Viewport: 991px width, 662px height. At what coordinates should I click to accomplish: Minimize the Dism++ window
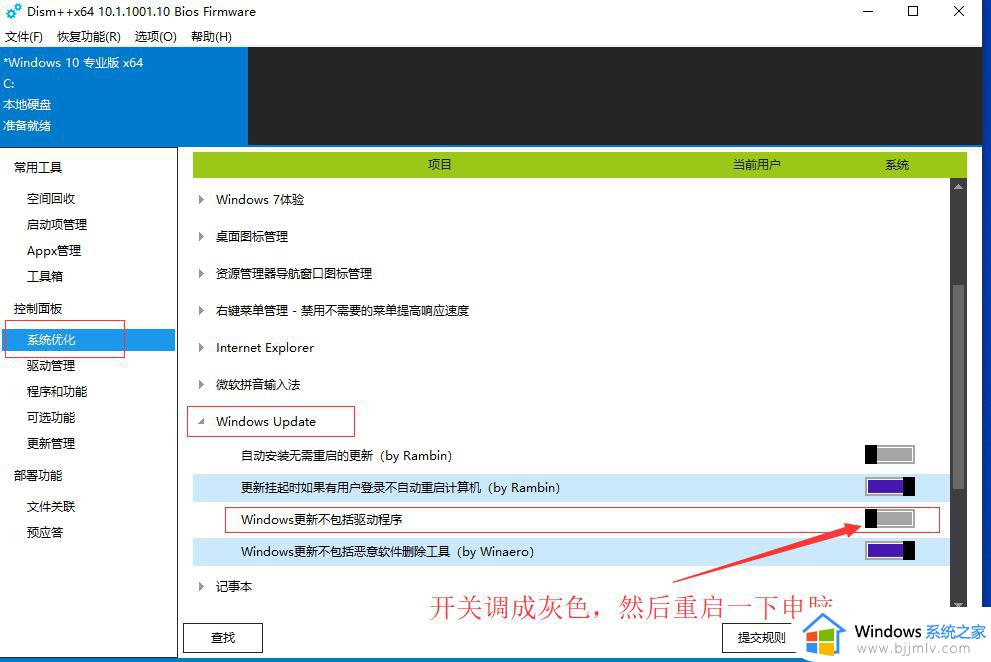[x=868, y=11]
